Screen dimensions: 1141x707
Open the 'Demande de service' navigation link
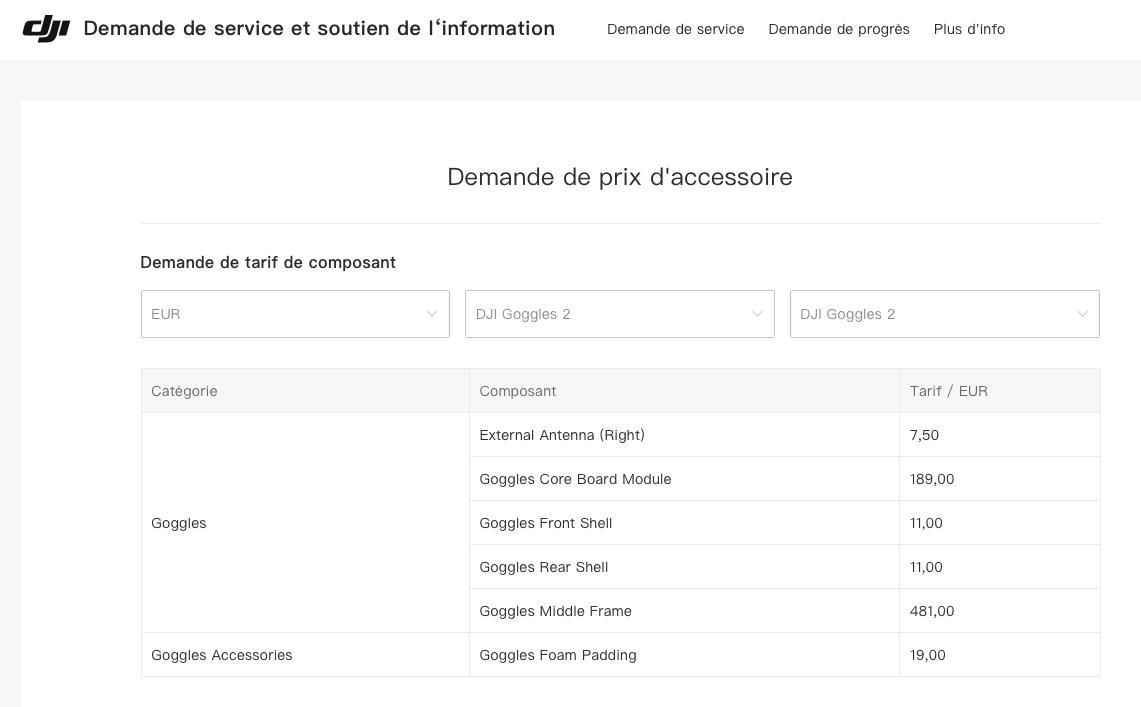pos(675,29)
